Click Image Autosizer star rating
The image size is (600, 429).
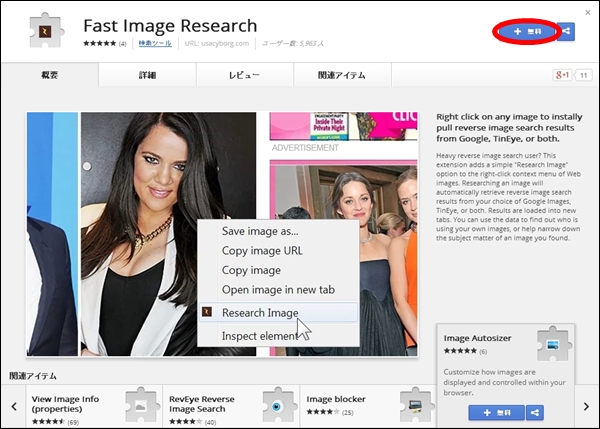460,351
